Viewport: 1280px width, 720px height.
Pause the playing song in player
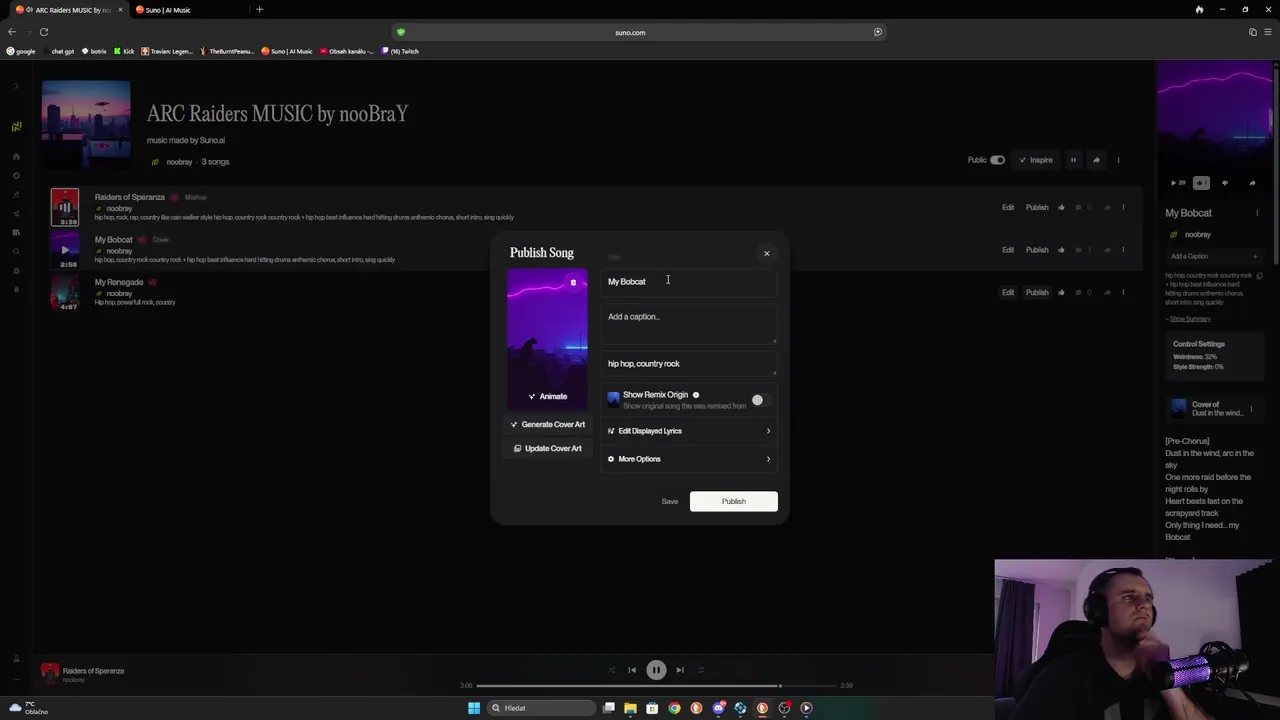coord(656,670)
